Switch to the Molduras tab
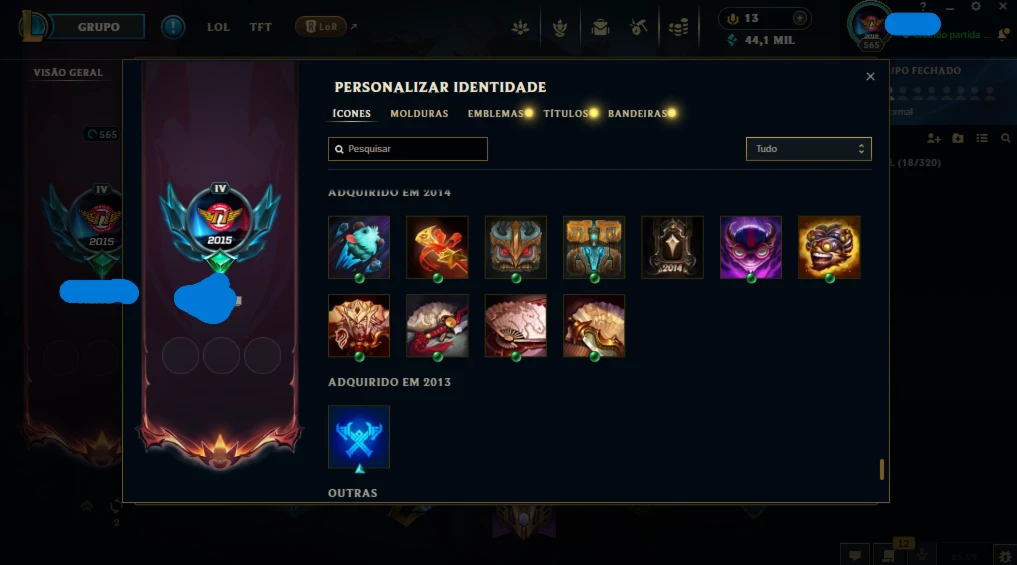This screenshot has width=1017, height=565. coord(419,114)
